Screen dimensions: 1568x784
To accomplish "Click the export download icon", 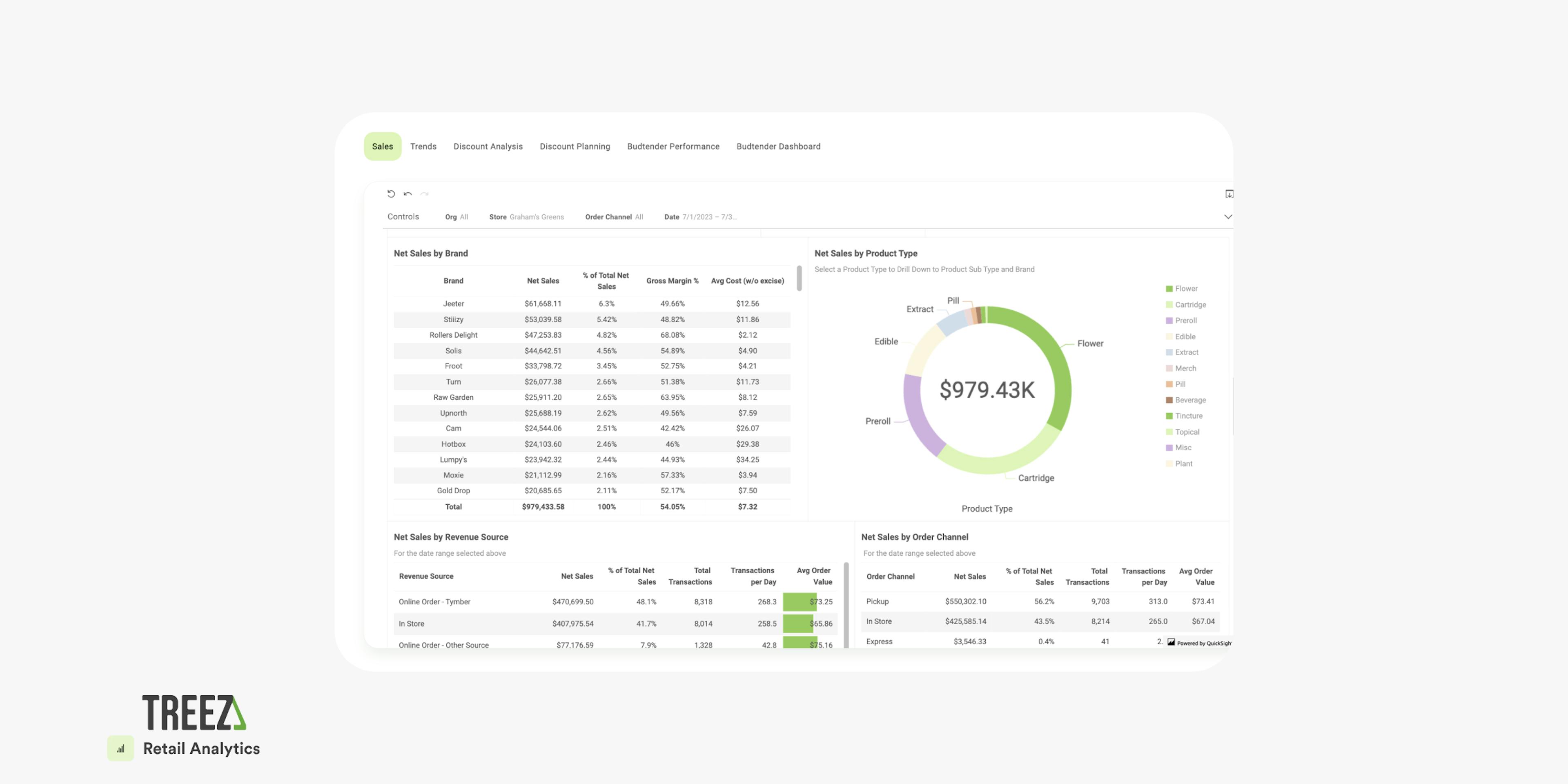I will pyautogui.click(x=1229, y=194).
